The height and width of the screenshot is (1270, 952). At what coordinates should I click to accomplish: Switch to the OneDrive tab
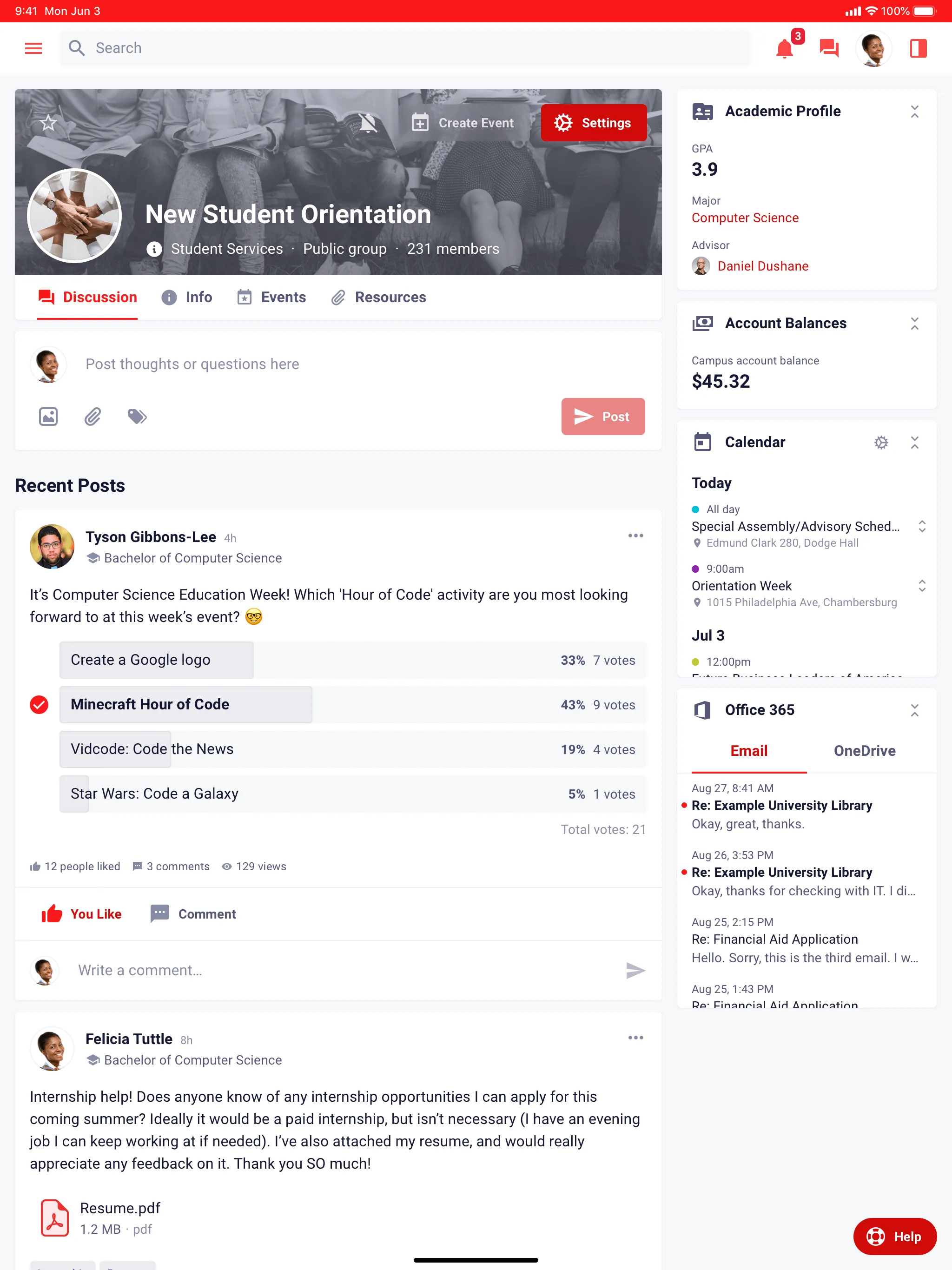click(863, 750)
